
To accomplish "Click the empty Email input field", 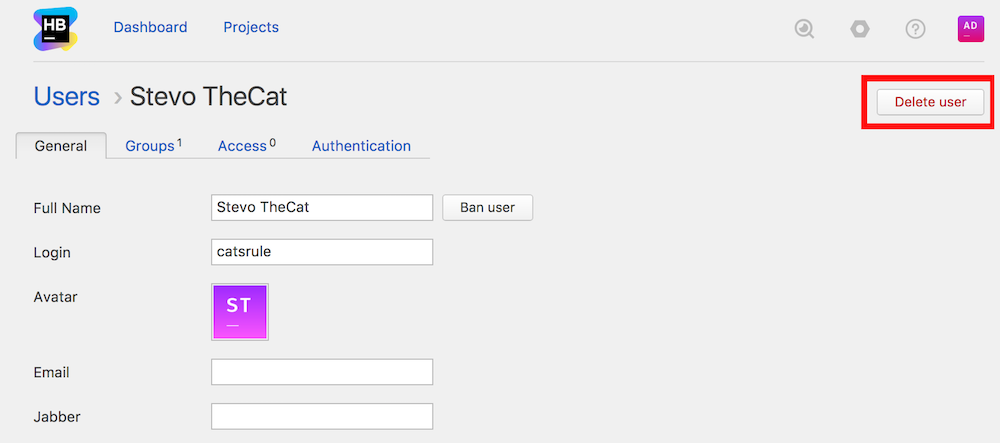I will [321, 372].
